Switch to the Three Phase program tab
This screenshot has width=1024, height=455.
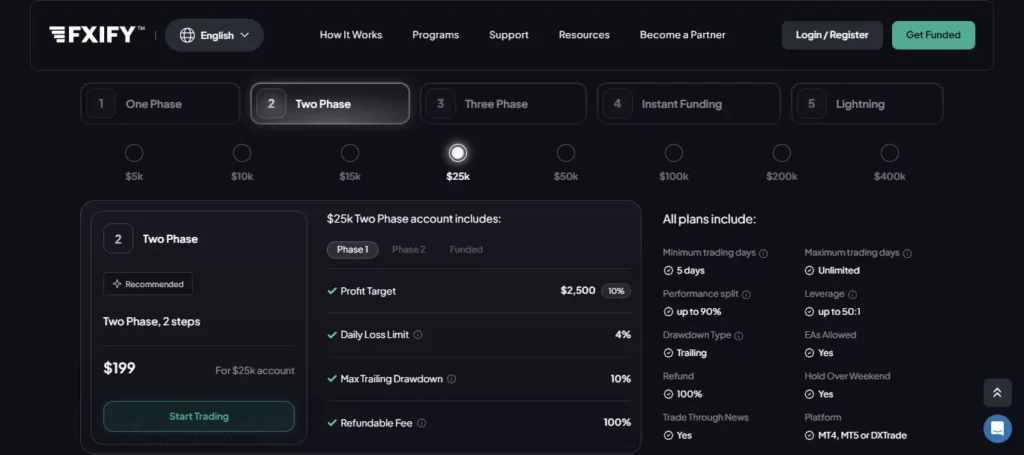coord(503,103)
